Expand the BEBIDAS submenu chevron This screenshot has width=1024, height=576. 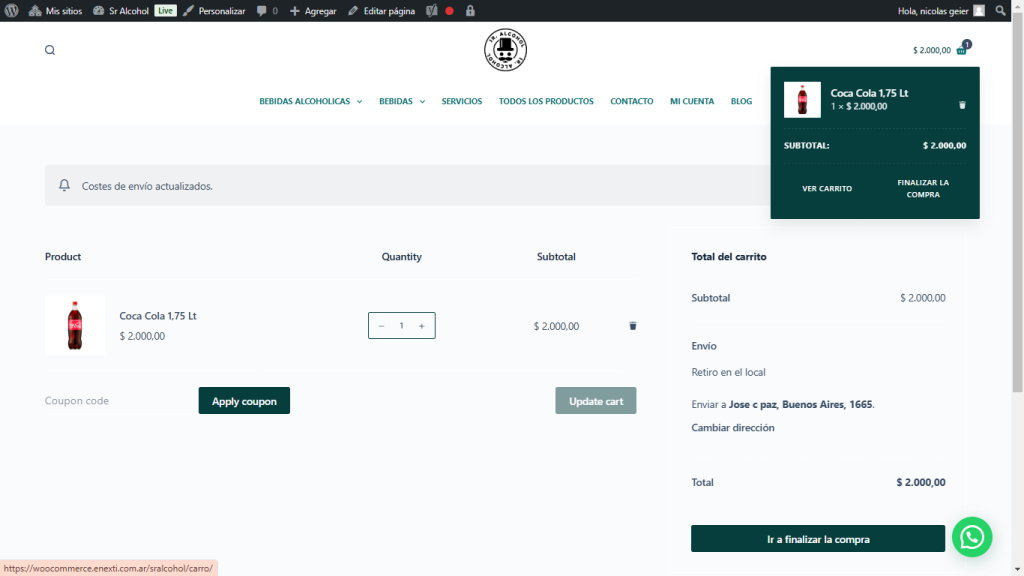coord(422,102)
